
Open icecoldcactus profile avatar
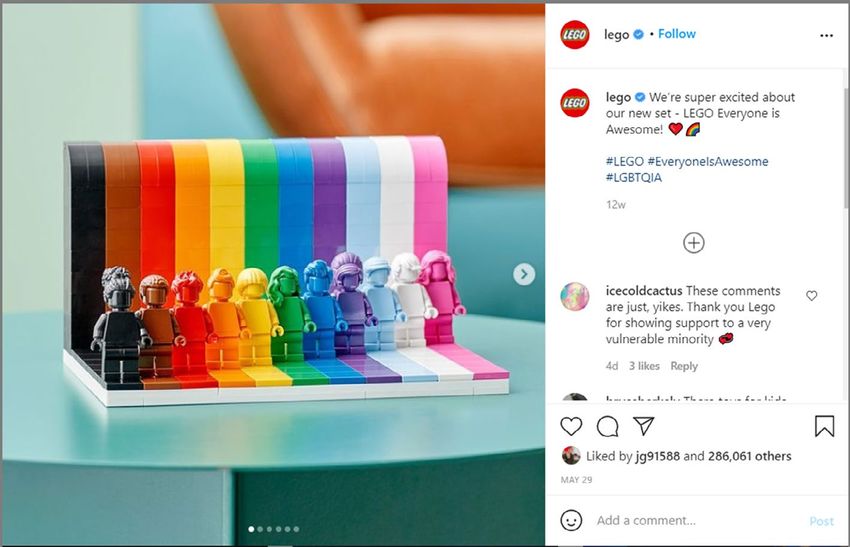[x=575, y=297]
